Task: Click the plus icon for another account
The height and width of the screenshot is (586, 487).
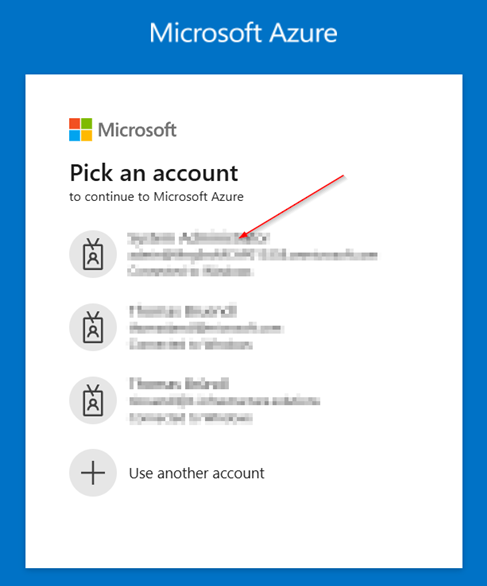Action: [93, 473]
